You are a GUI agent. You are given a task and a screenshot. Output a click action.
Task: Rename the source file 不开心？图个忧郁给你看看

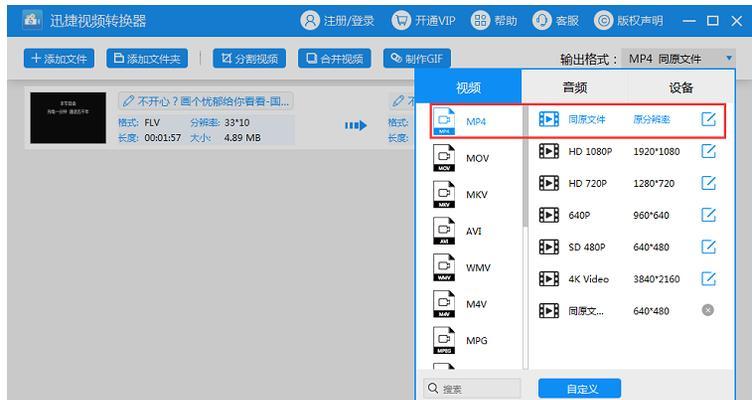[x=206, y=101]
